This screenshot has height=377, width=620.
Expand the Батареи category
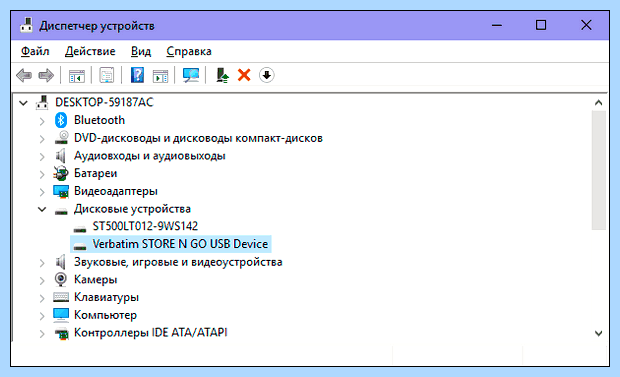pos(42,174)
